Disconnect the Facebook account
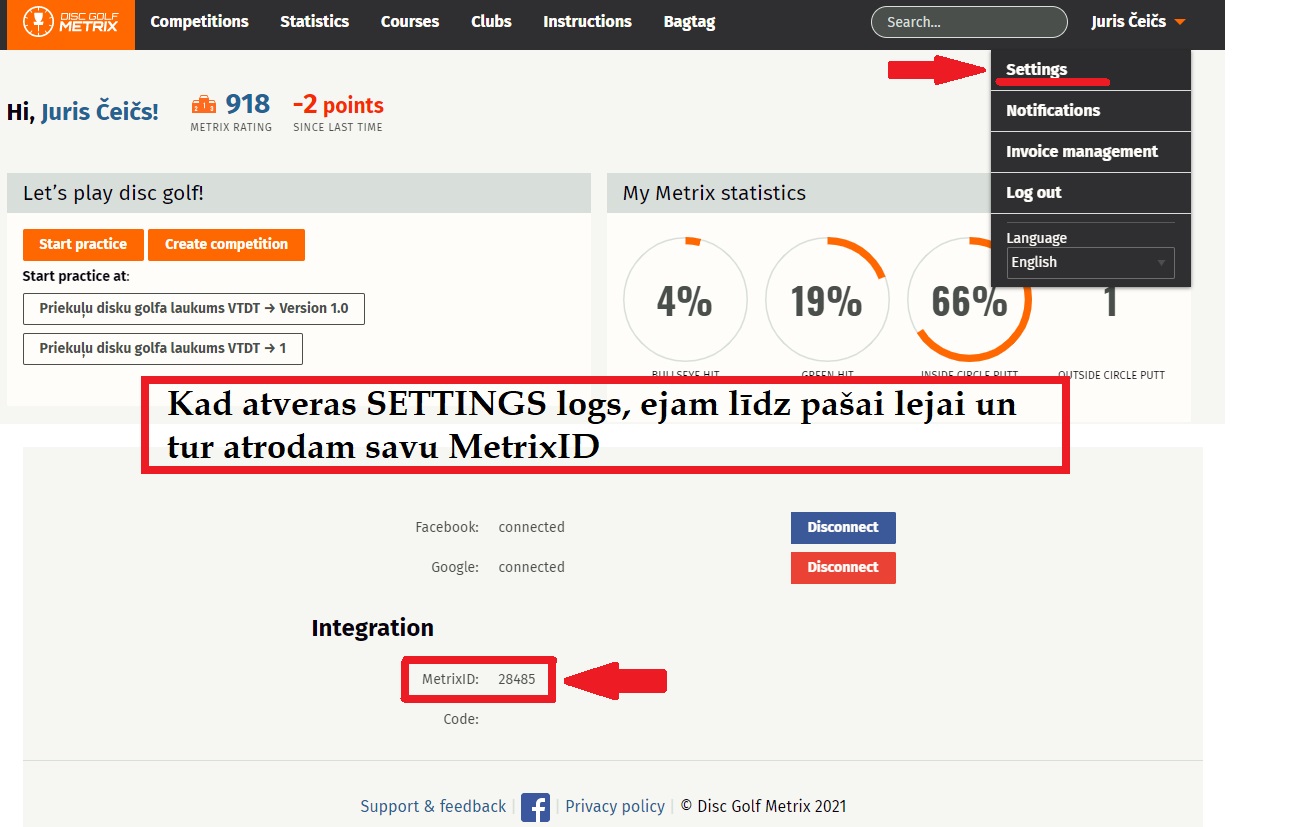Image resolution: width=1308 pixels, height=827 pixels. [x=842, y=527]
